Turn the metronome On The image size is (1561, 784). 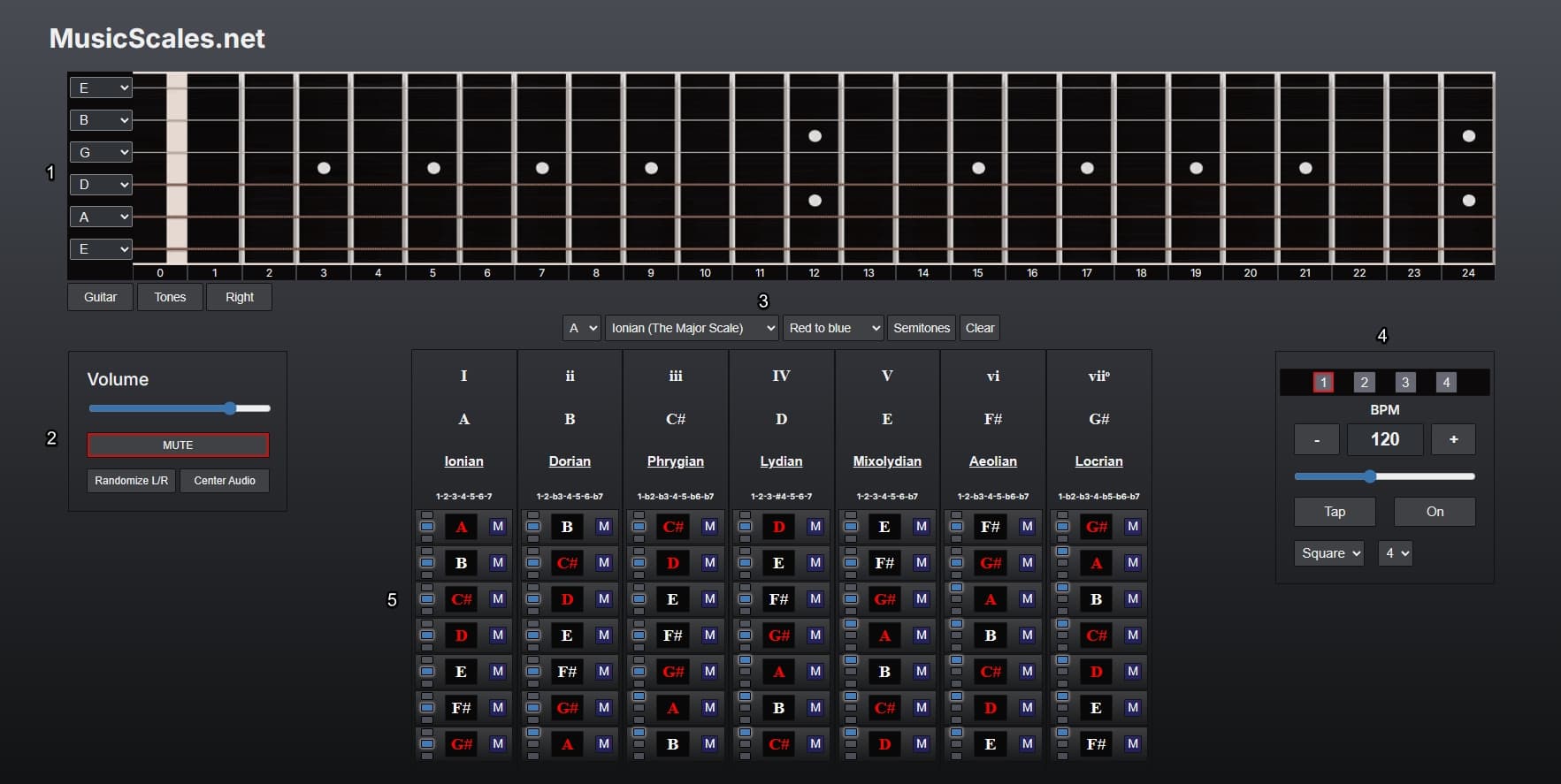point(1435,512)
